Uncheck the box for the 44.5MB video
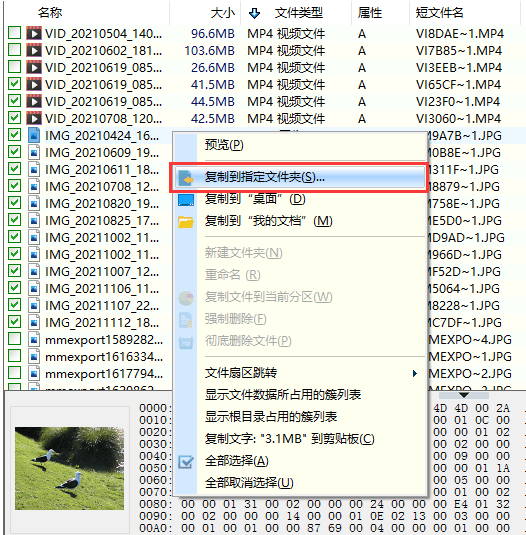 (15, 101)
